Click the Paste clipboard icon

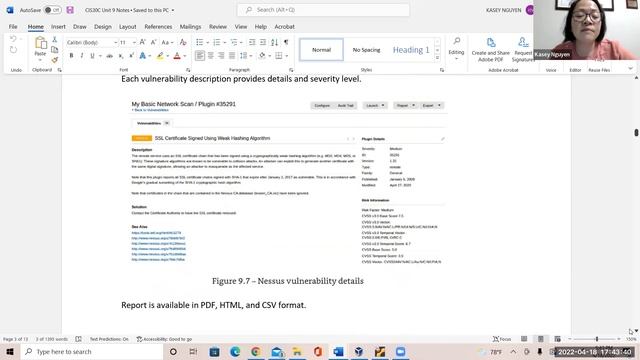(x=40, y=43)
